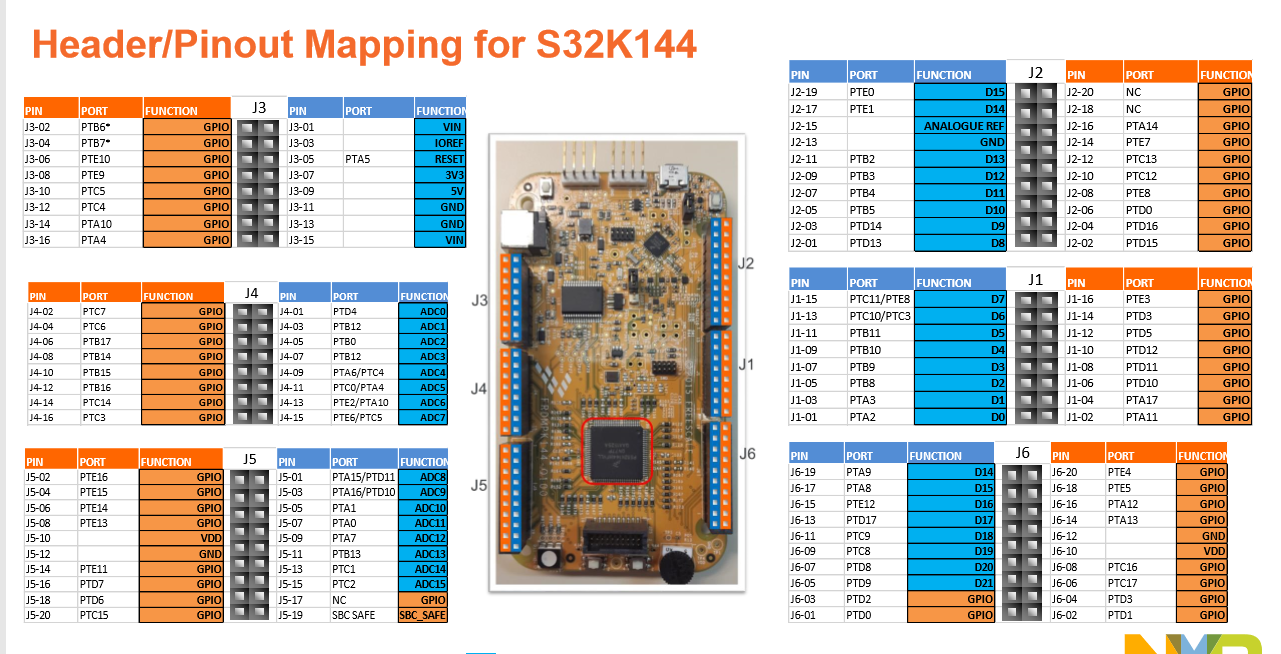Click the highlighted MCU chip on the board photo

click(617, 451)
